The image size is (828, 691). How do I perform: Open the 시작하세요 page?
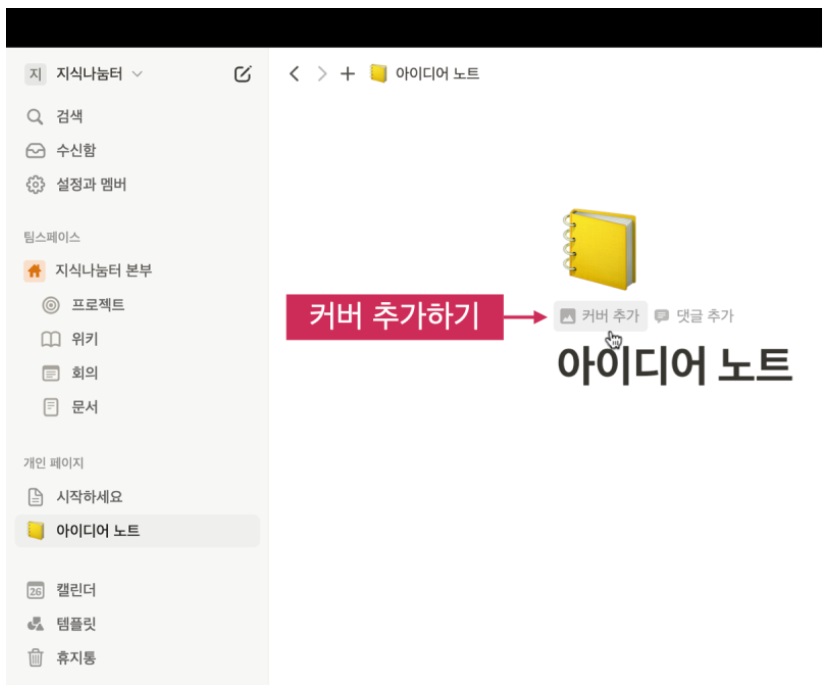[89, 497]
